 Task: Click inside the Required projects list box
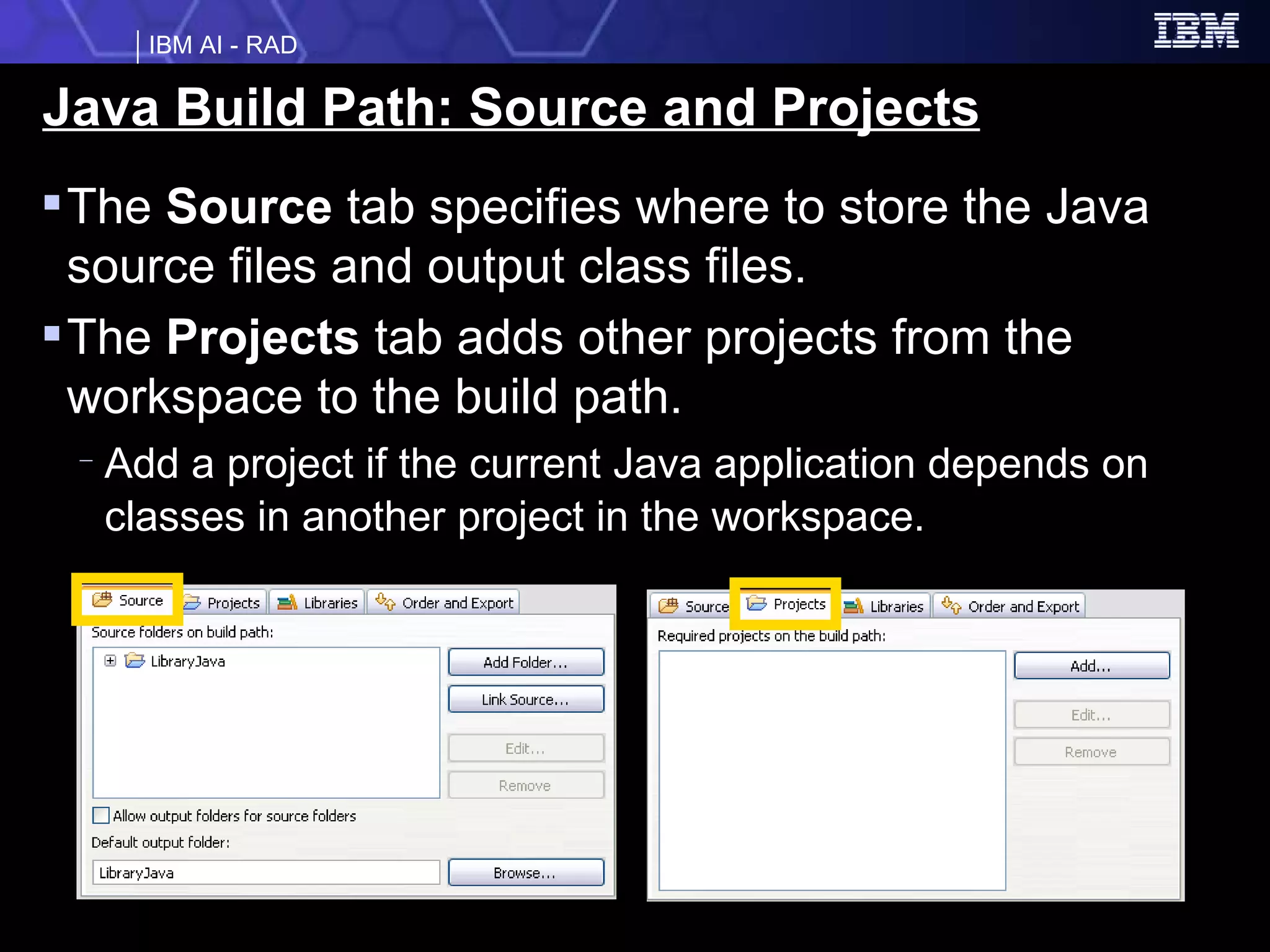tap(832, 770)
